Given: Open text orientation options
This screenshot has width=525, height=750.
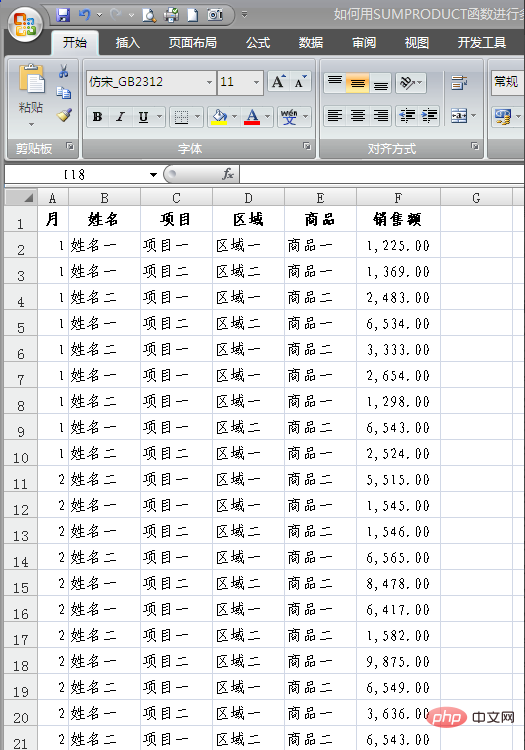Looking at the screenshot, I should 410,83.
